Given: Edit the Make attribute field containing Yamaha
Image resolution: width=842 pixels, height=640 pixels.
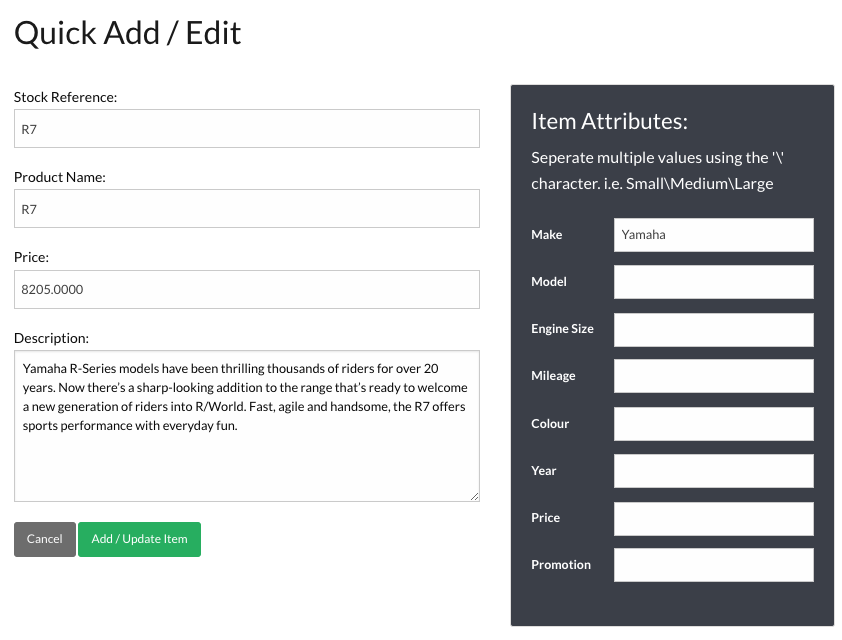Looking at the screenshot, I should (713, 235).
